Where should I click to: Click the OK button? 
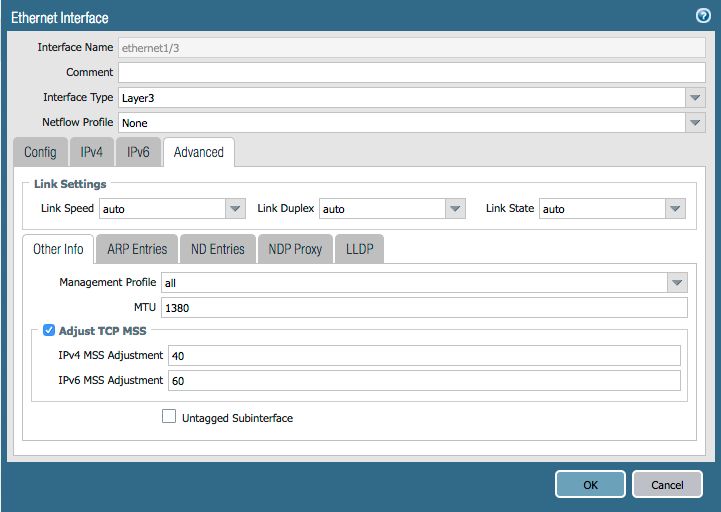590,484
